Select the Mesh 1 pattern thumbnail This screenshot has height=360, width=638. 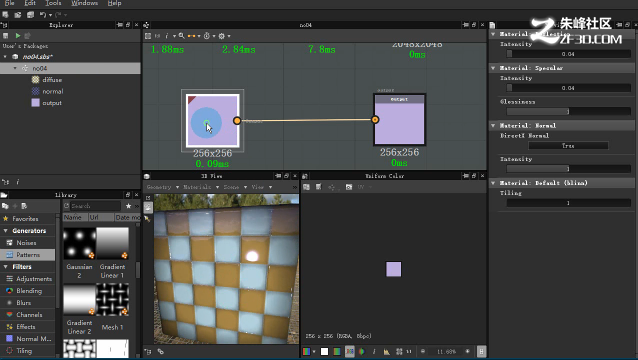[112, 299]
